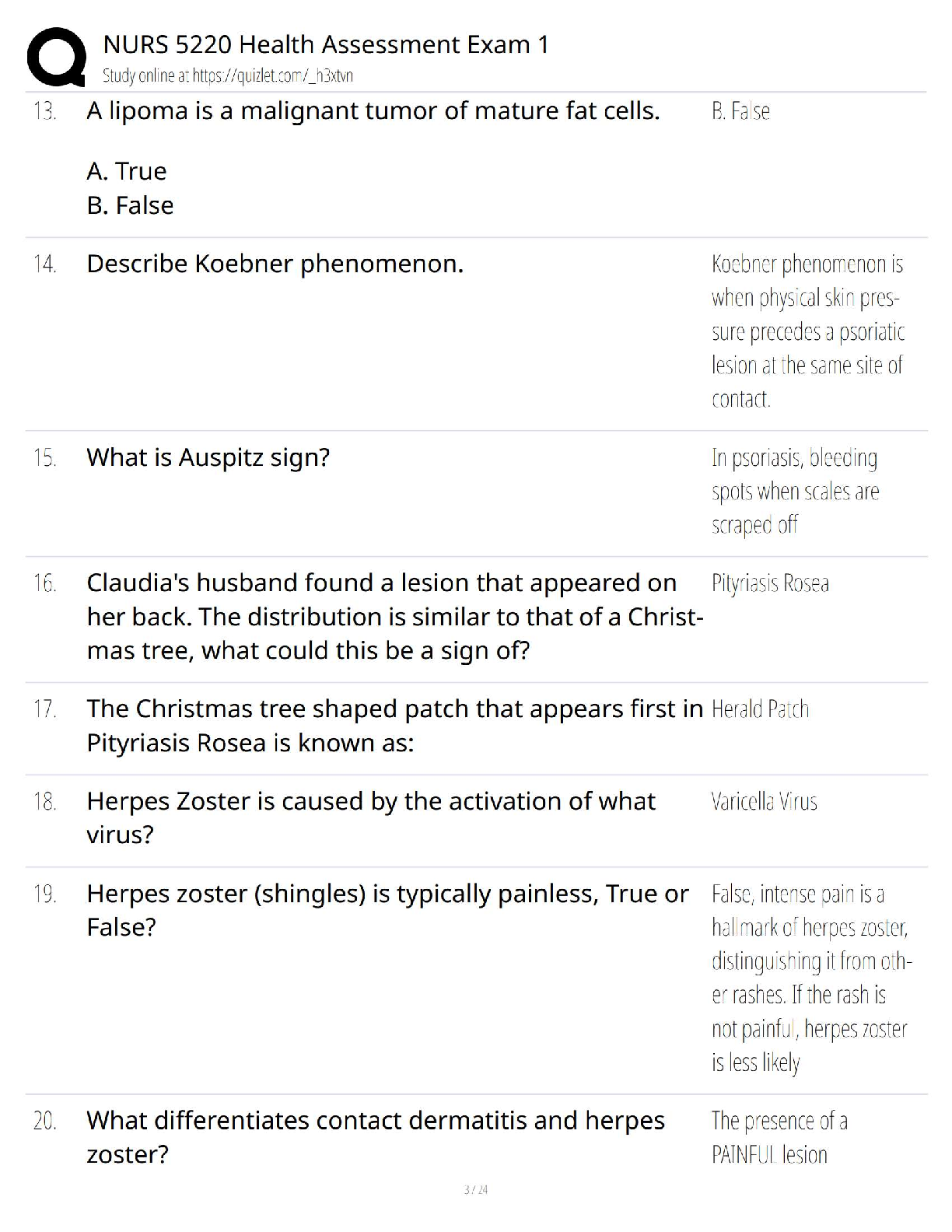Click the NURS 5220 exam title

tap(325, 44)
